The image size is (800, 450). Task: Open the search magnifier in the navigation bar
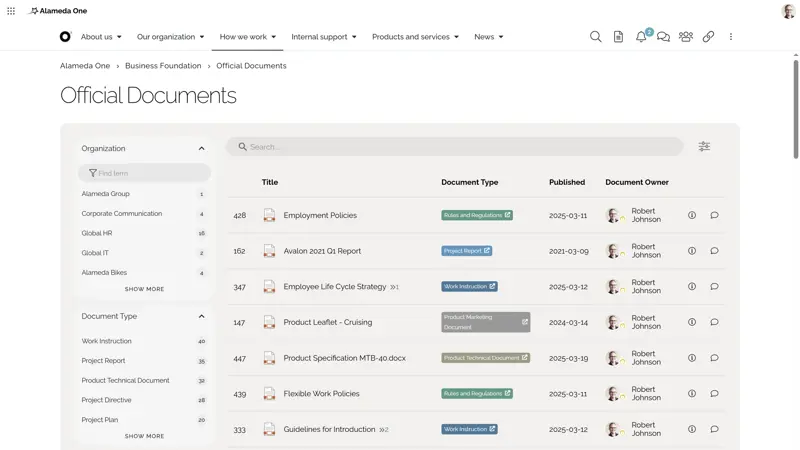click(x=595, y=37)
